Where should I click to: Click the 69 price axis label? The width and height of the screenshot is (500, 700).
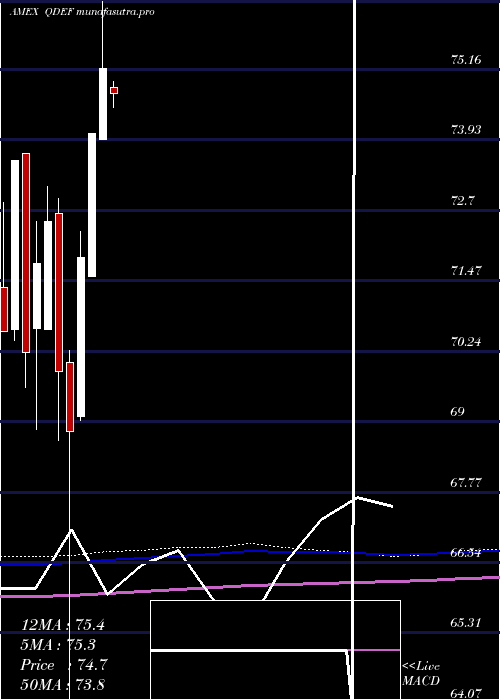point(458,412)
